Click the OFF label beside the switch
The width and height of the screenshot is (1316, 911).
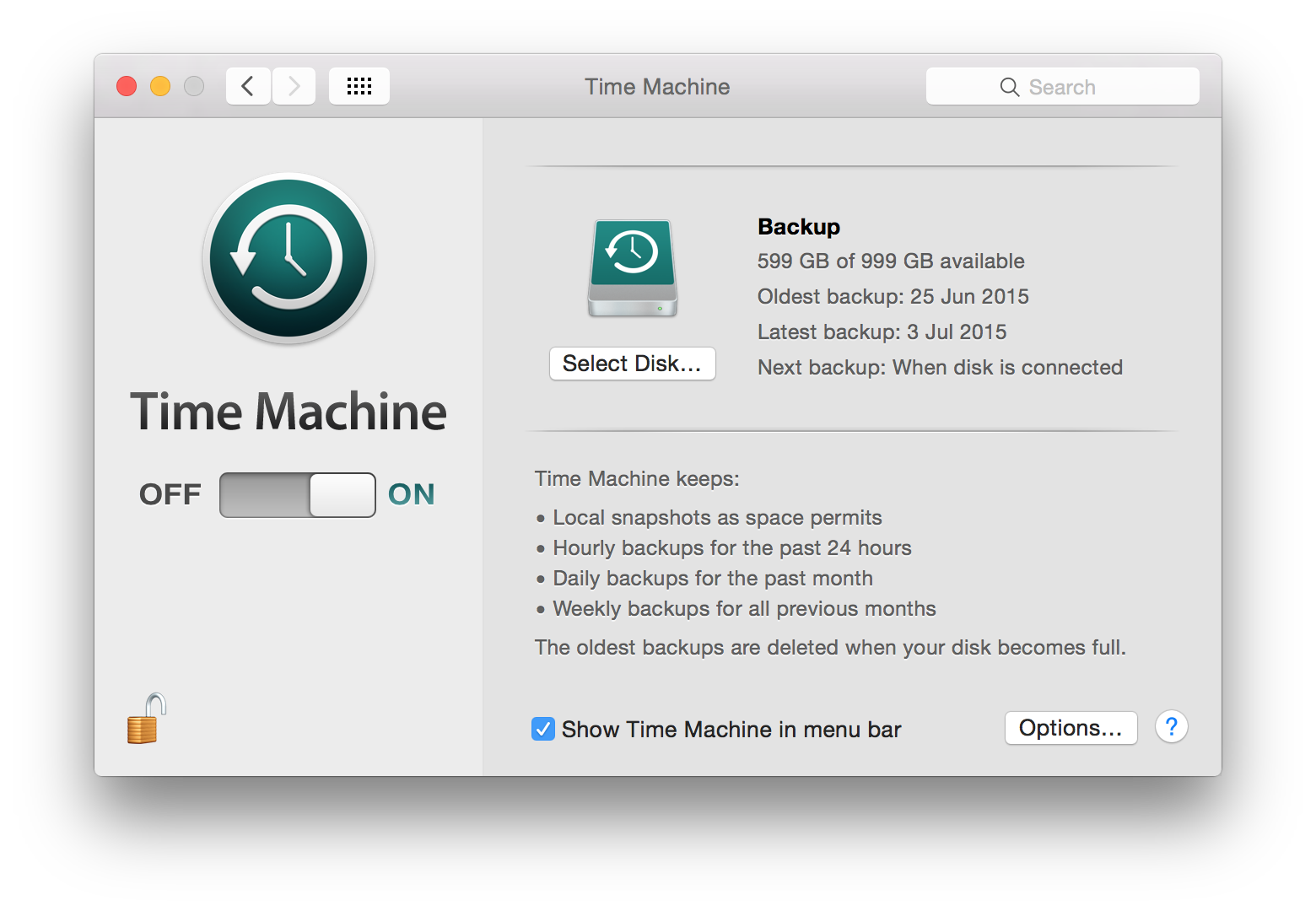tap(170, 494)
